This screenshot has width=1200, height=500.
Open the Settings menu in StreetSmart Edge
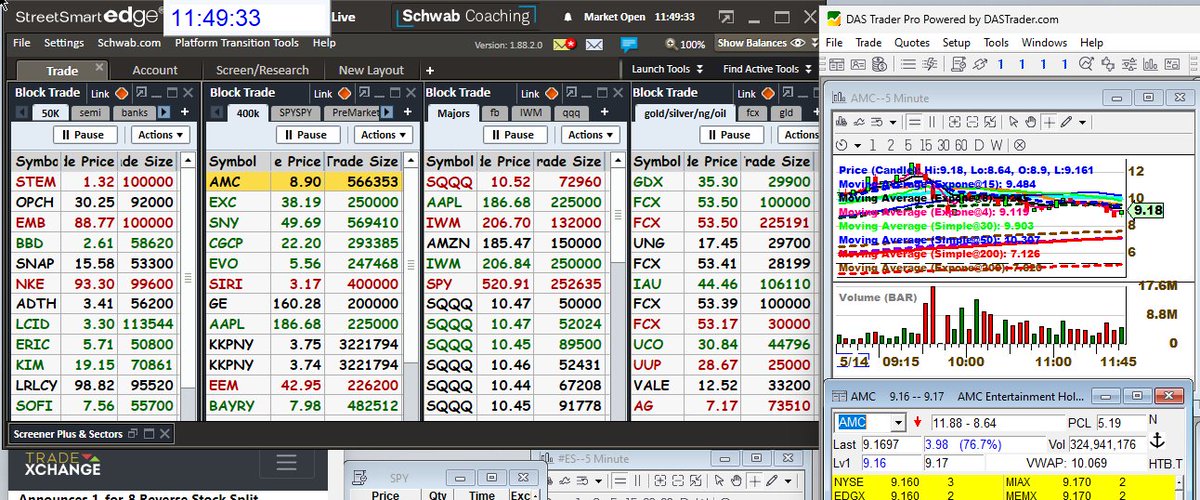(64, 43)
